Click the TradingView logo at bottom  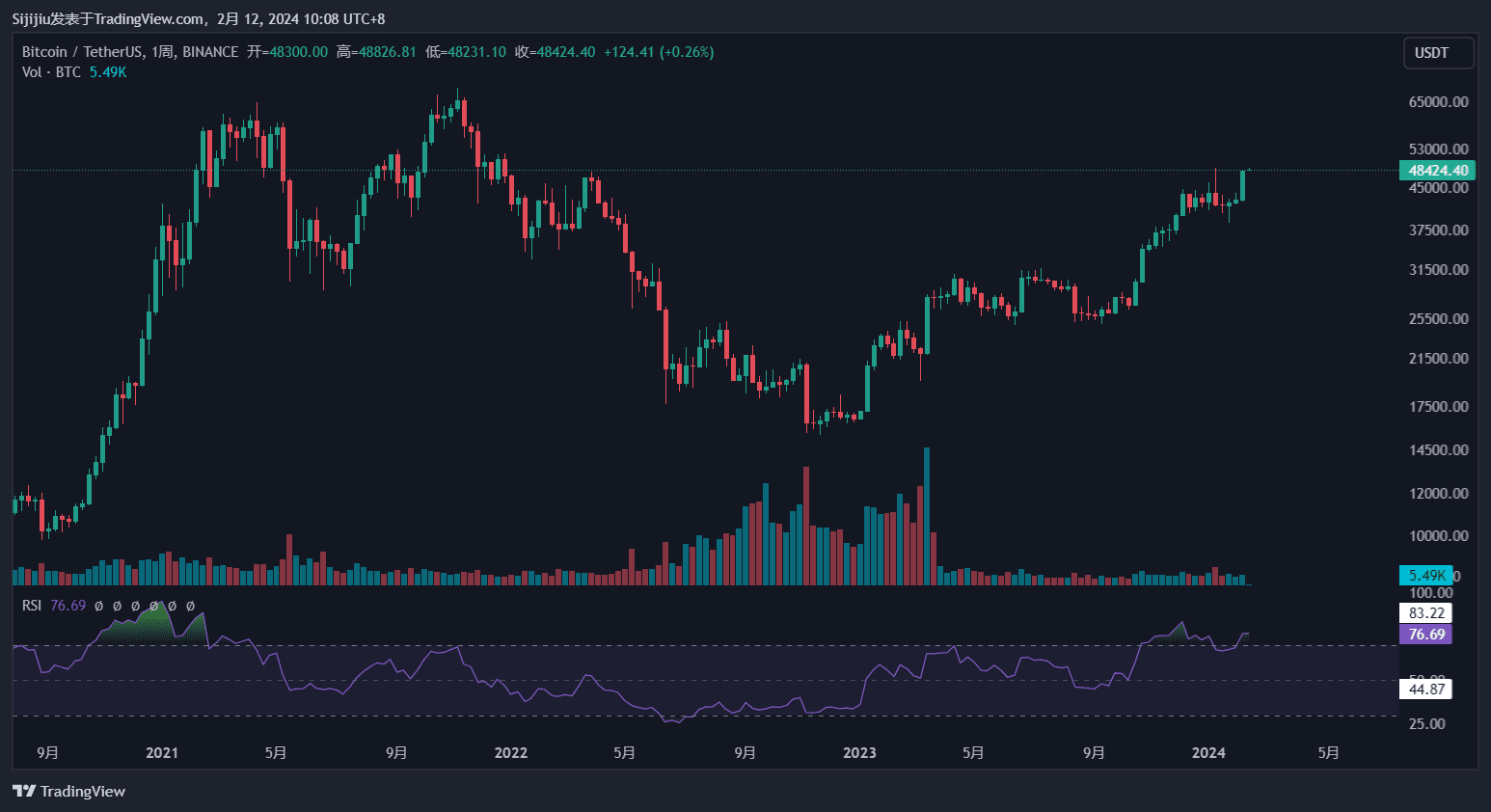point(68,791)
